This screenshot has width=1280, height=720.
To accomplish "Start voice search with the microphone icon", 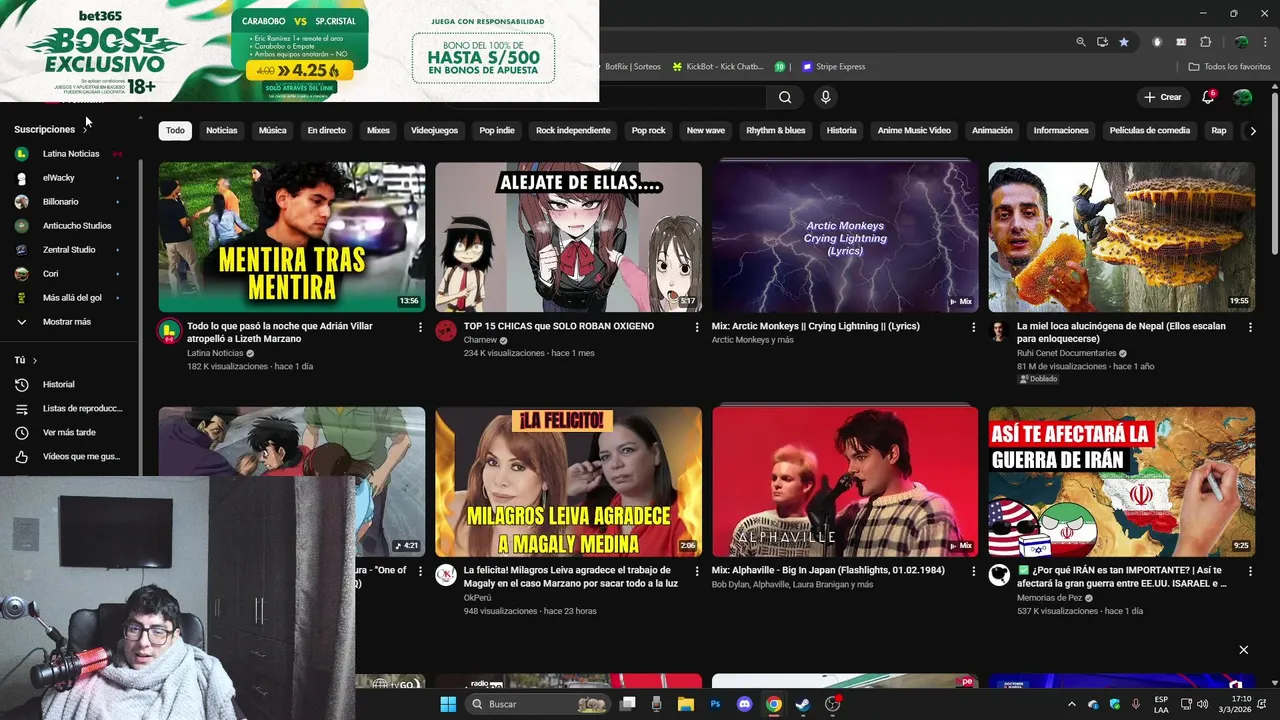I will pyautogui.click(x=825, y=97).
